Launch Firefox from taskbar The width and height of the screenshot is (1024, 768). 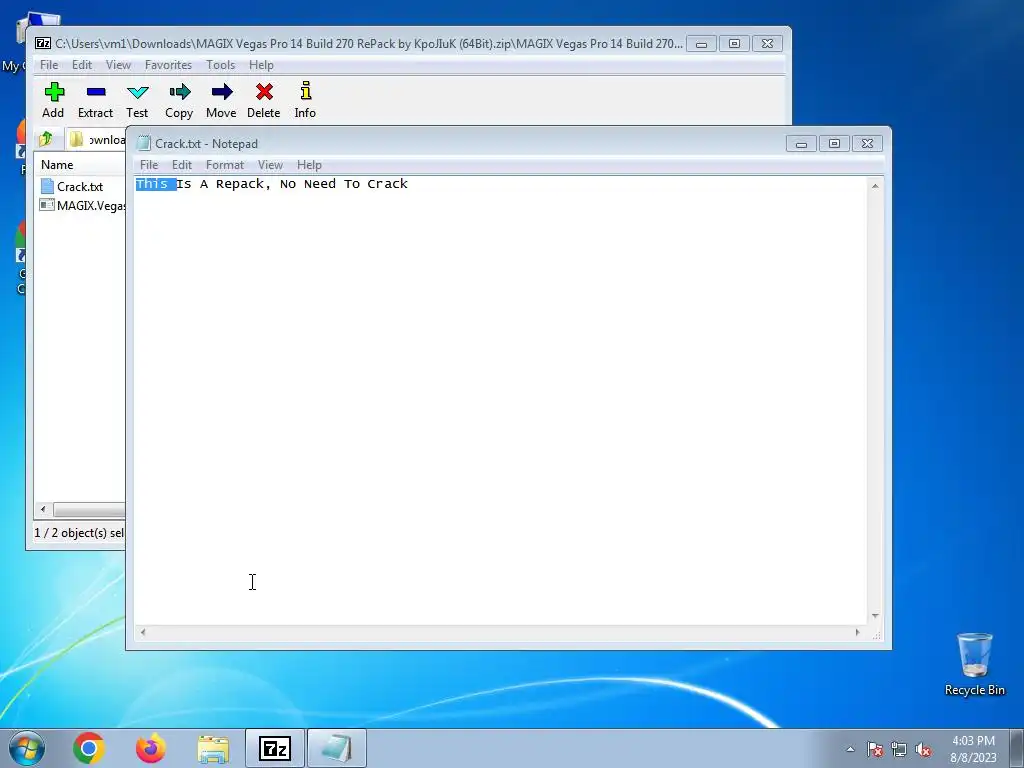(151, 748)
